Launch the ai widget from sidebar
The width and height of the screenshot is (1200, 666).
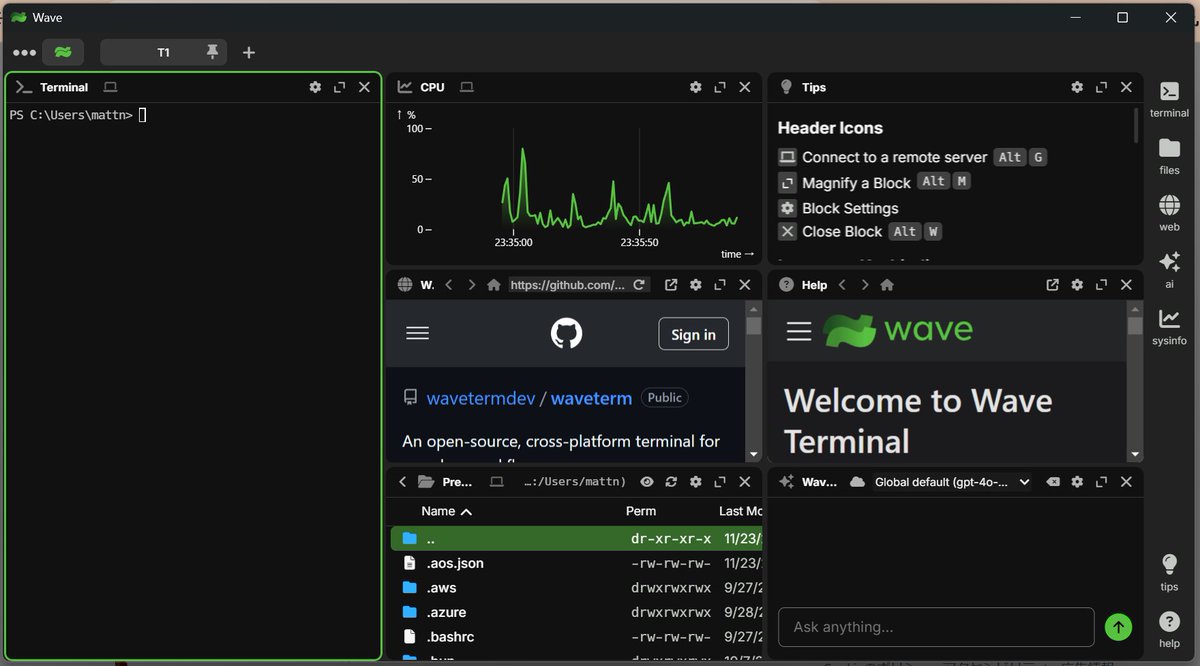[1169, 270]
